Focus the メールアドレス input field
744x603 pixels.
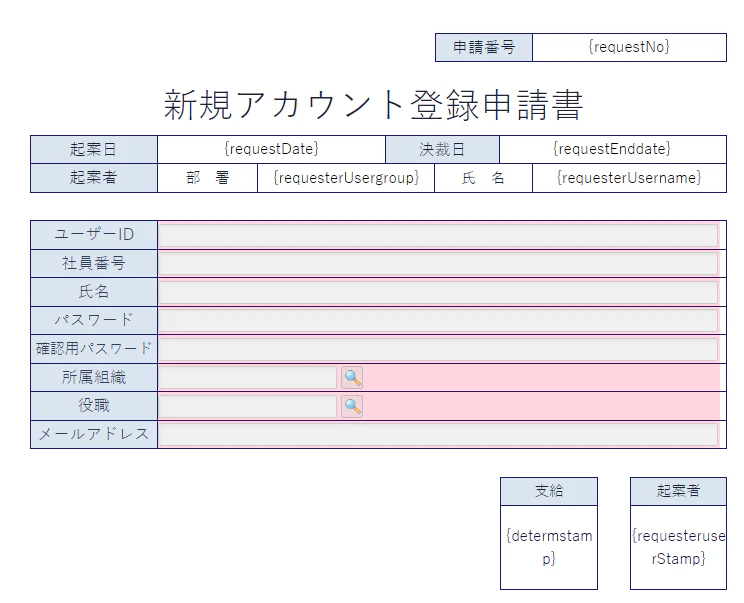pos(438,435)
